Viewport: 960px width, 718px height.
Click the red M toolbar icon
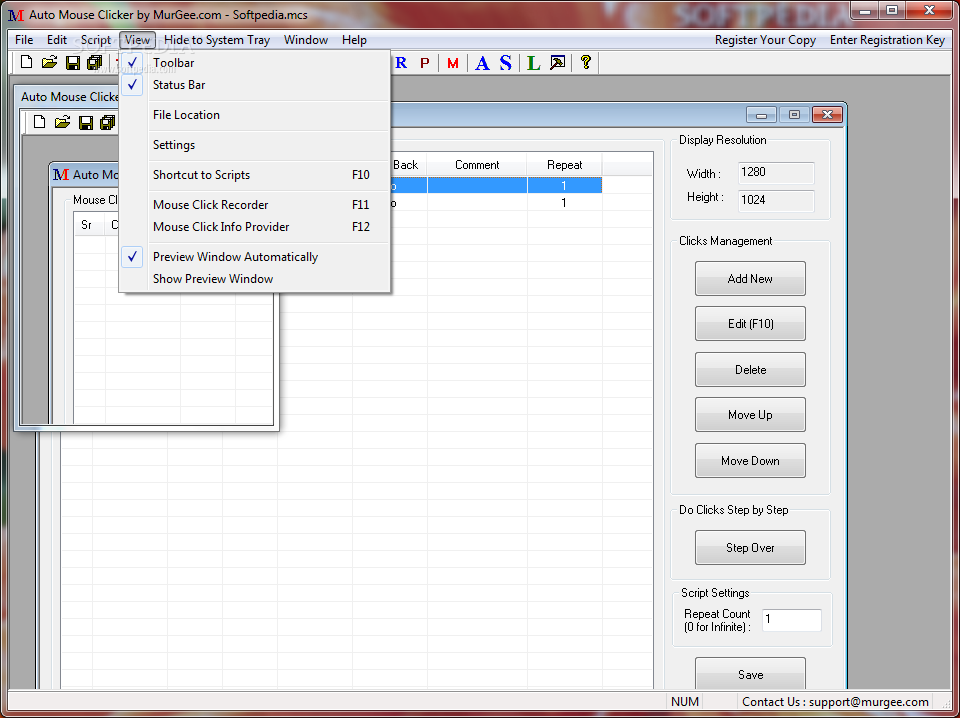click(453, 63)
